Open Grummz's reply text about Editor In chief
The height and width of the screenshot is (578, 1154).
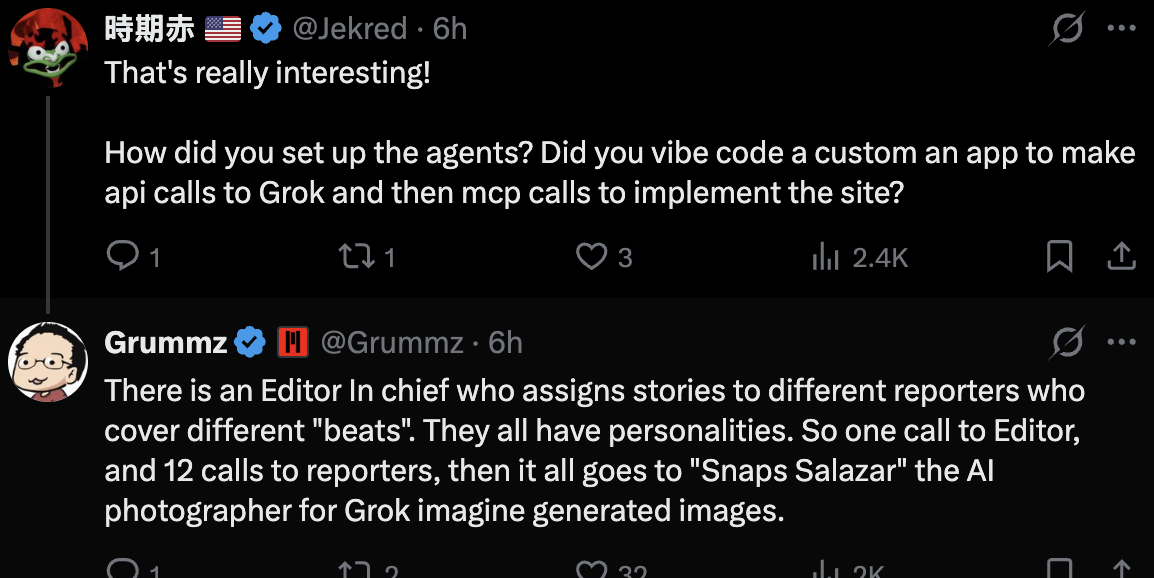pyautogui.click(x=595, y=451)
